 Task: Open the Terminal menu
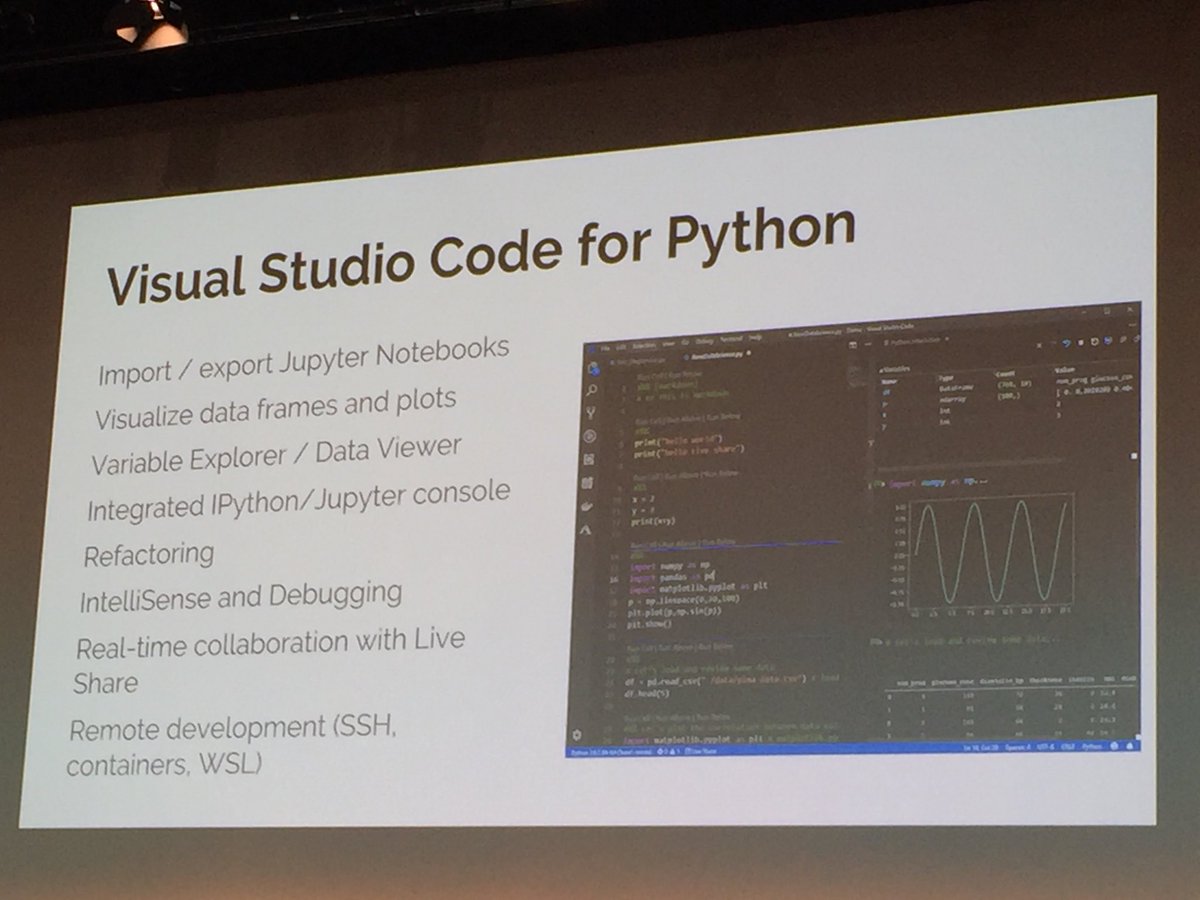point(730,338)
